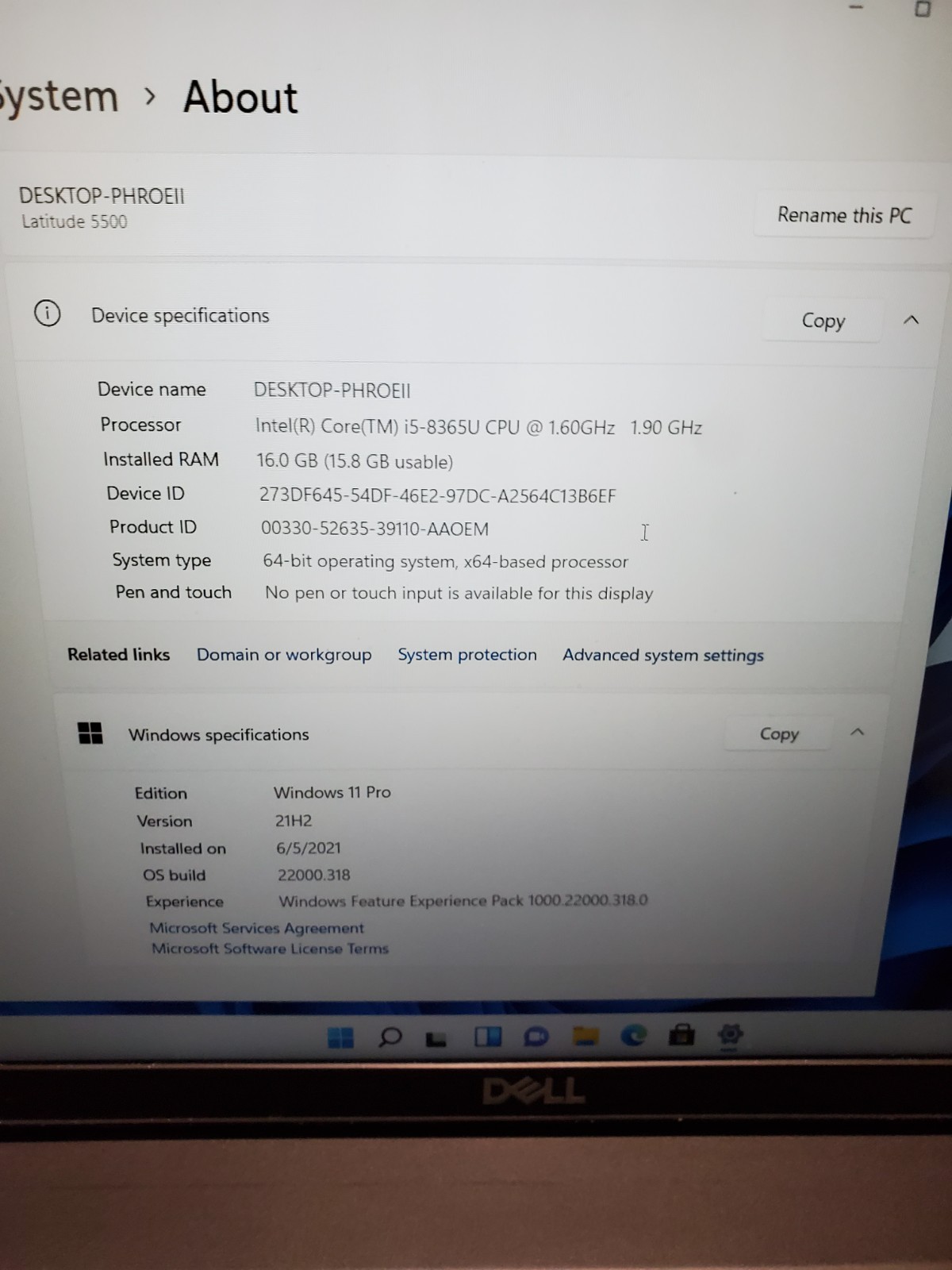Image resolution: width=952 pixels, height=1270 pixels.
Task: Select the Pen and touch value text
Action: (x=459, y=593)
